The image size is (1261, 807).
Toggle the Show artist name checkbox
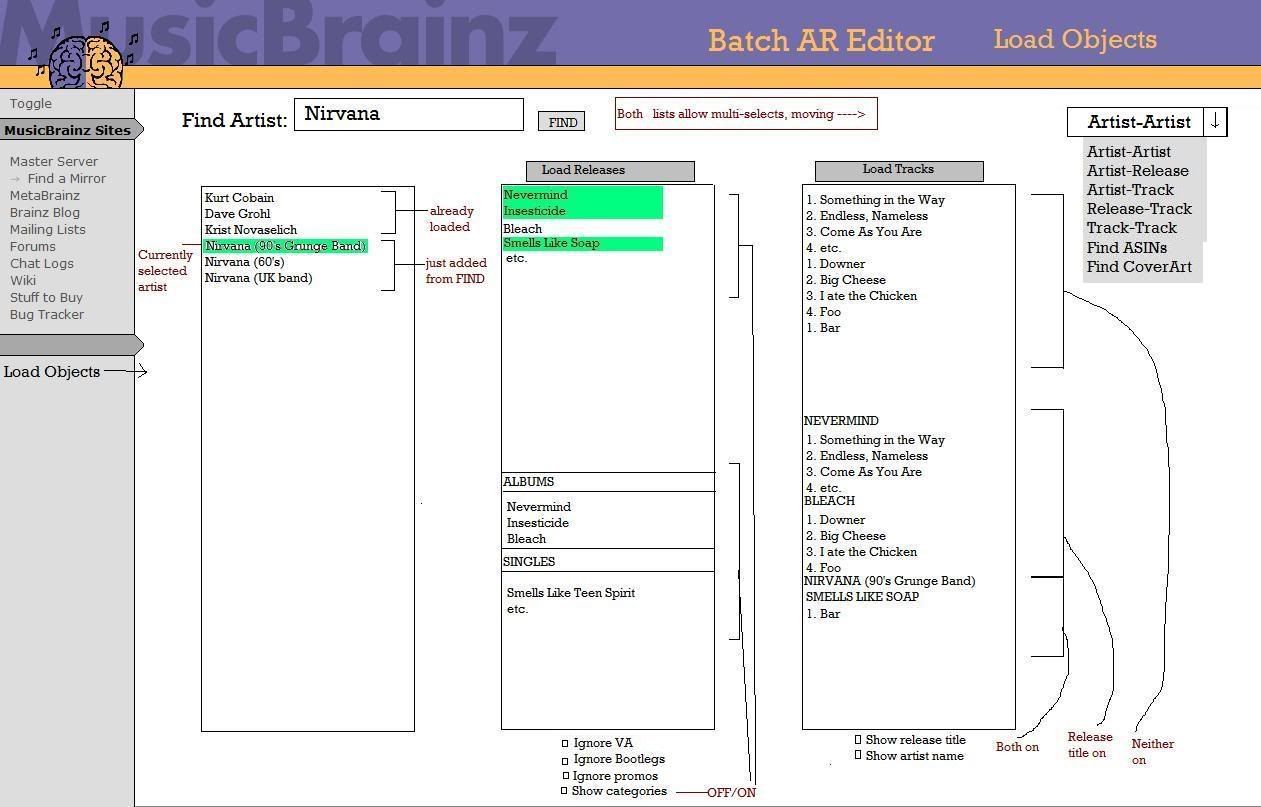858,756
